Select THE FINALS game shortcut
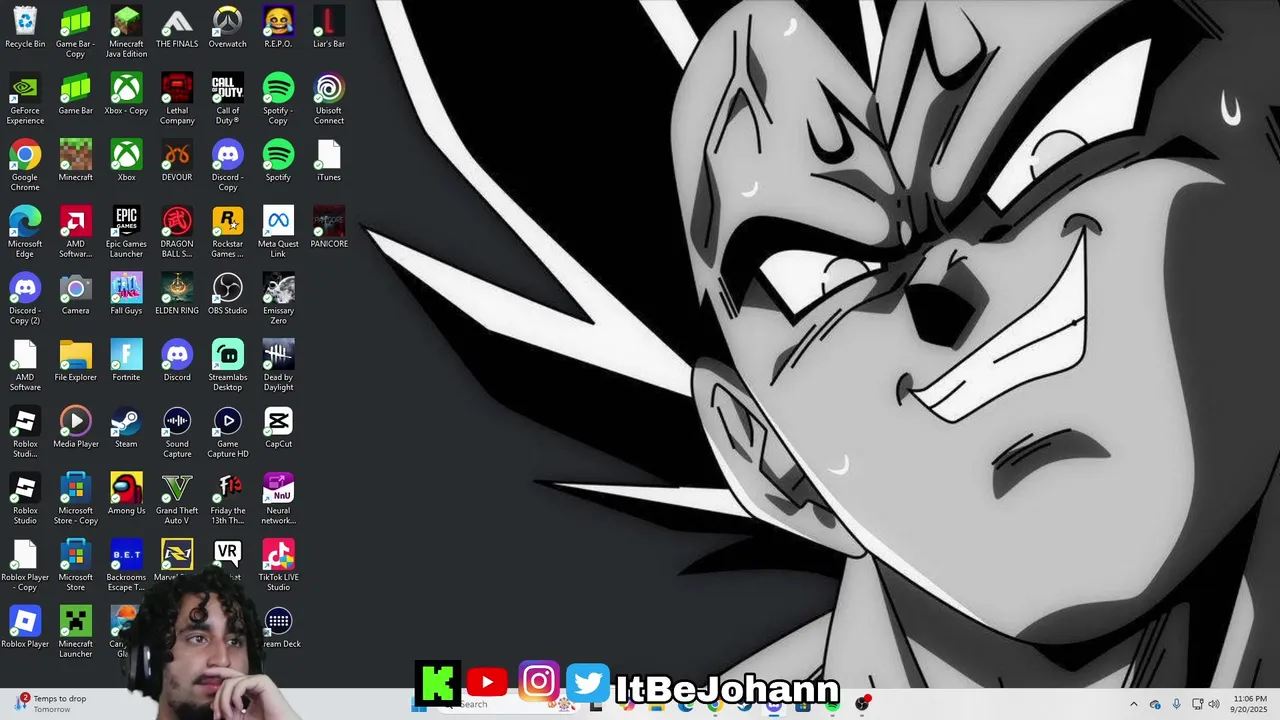Screen dimensions: 1280x720 point(177,27)
